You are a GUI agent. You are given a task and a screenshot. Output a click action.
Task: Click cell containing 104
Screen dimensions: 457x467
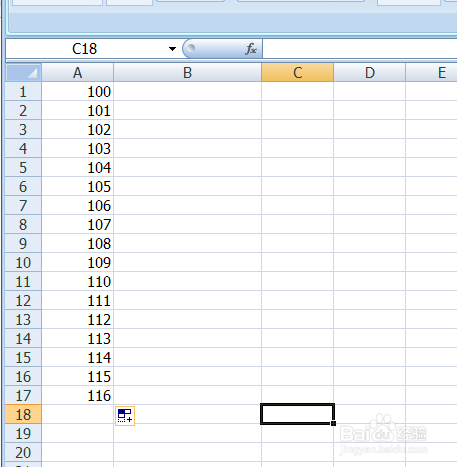pos(77,167)
